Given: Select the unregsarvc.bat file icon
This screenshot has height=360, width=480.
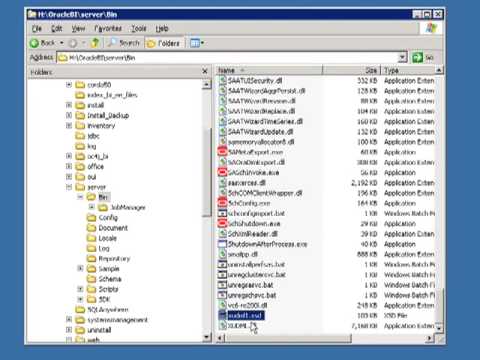Looking at the screenshot, I should [x=222, y=285].
